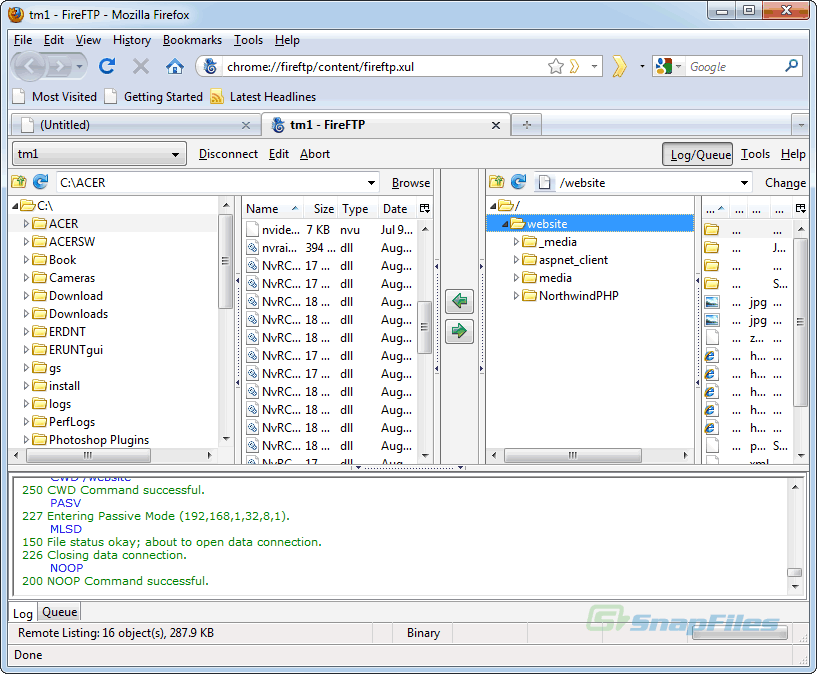Image resolution: width=817 pixels, height=674 pixels.
Task: Go up one folder in the local pane
Action: pos(19,182)
